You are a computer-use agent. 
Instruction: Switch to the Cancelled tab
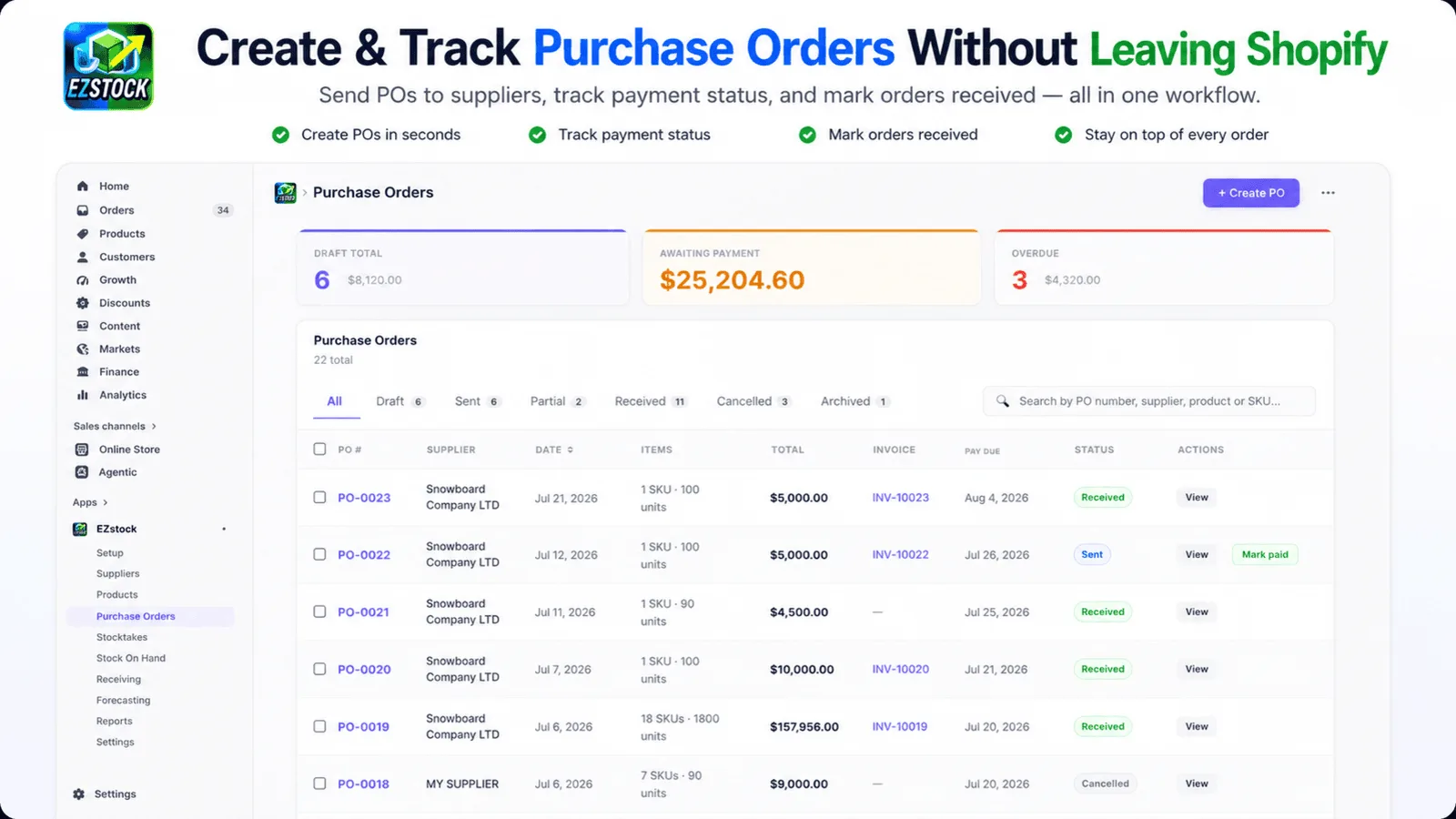[753, 401]
